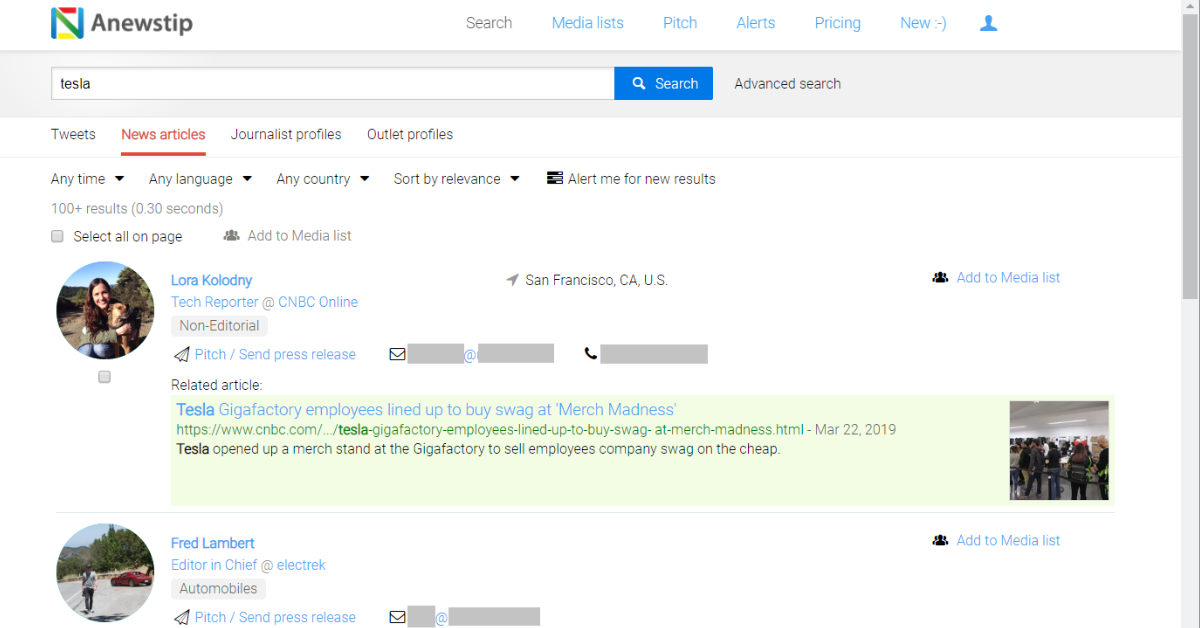Open Pitch in the top navigation

[x=680, y=23]
